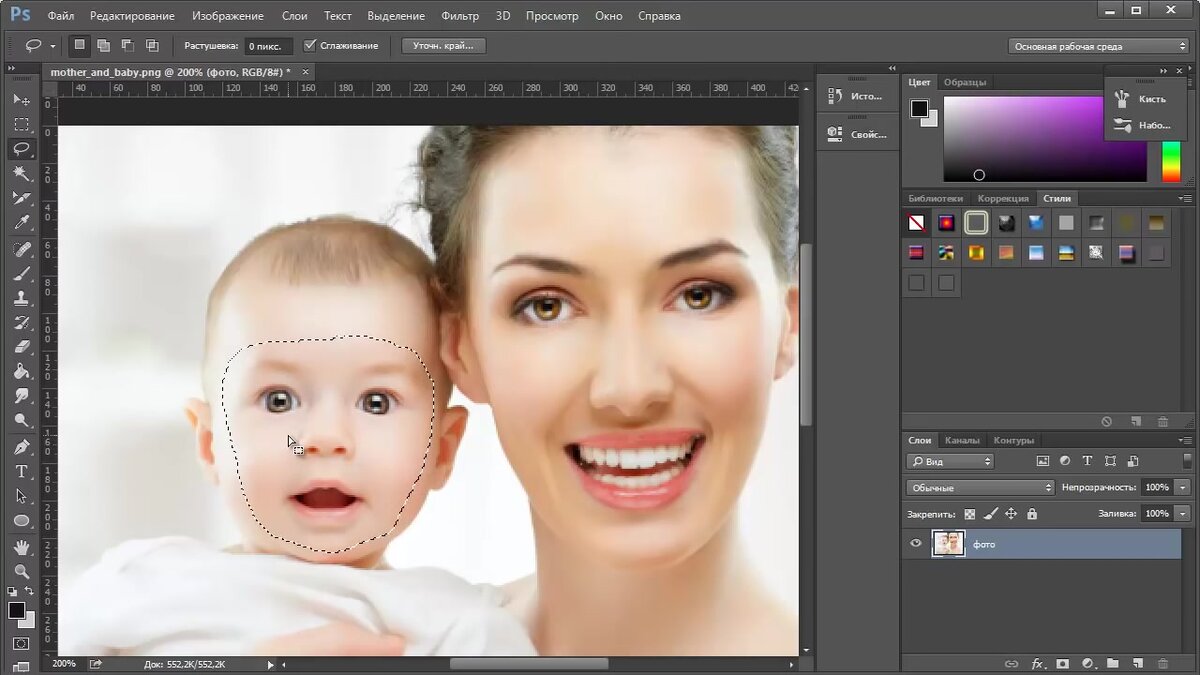Select the Paint Bucket fill tool

21,372
